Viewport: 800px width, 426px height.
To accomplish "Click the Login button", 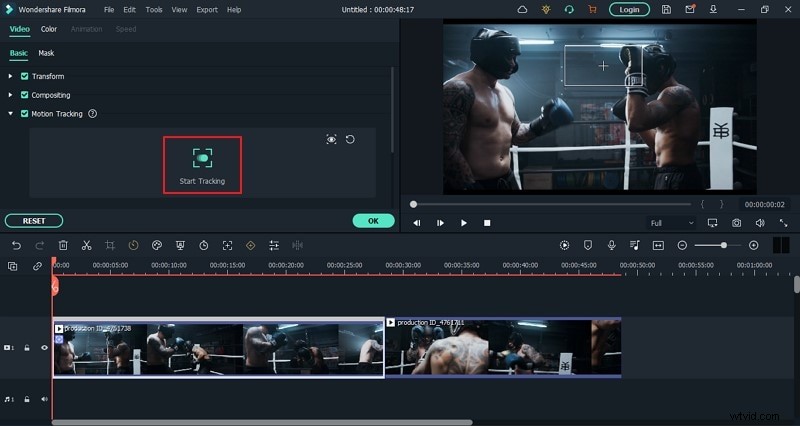I will coord(629,9).
